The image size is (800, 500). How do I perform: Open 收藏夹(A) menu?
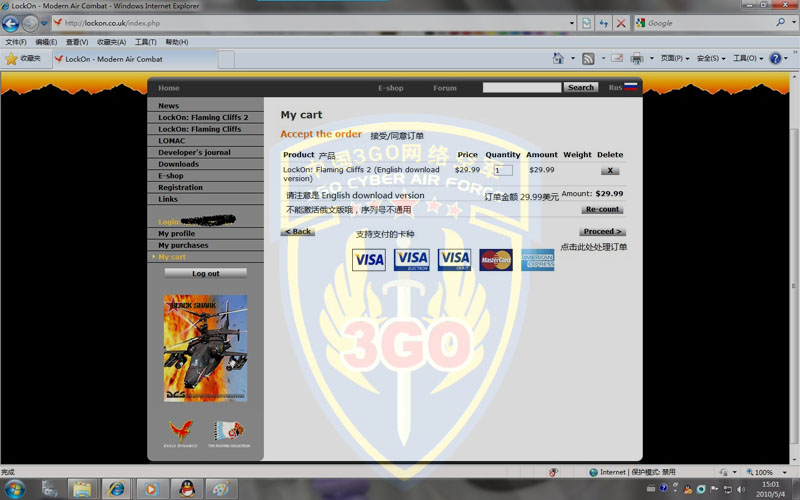111,42
